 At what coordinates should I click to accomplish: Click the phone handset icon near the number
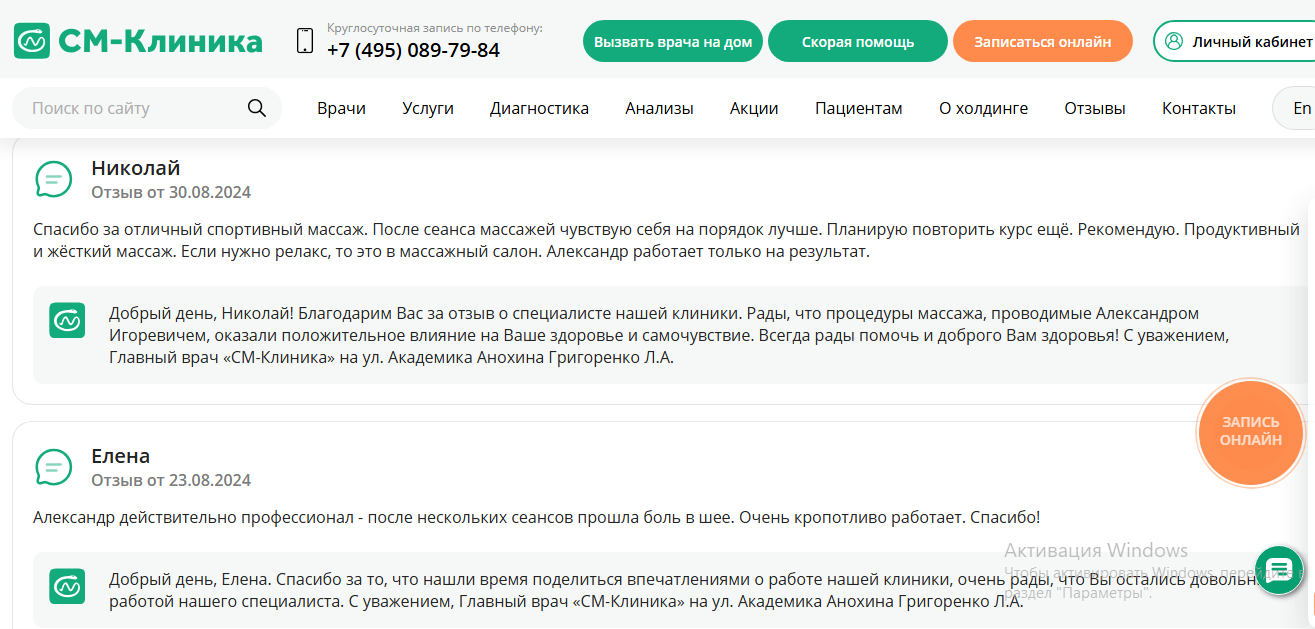click(303, 39)
